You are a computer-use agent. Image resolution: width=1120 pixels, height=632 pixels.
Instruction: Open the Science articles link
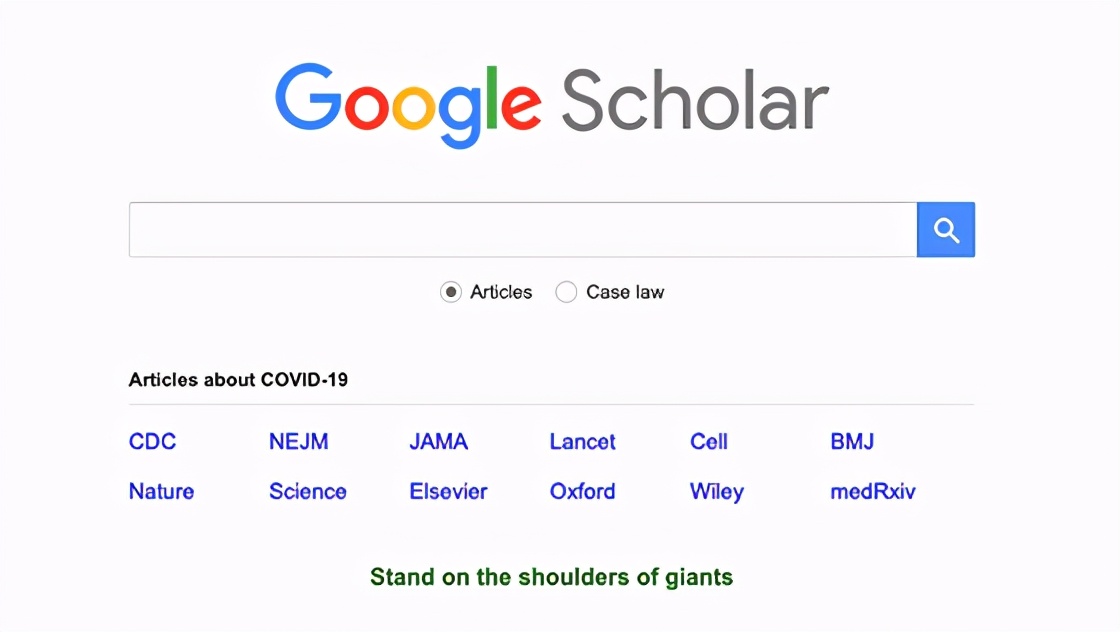[307, 491]
